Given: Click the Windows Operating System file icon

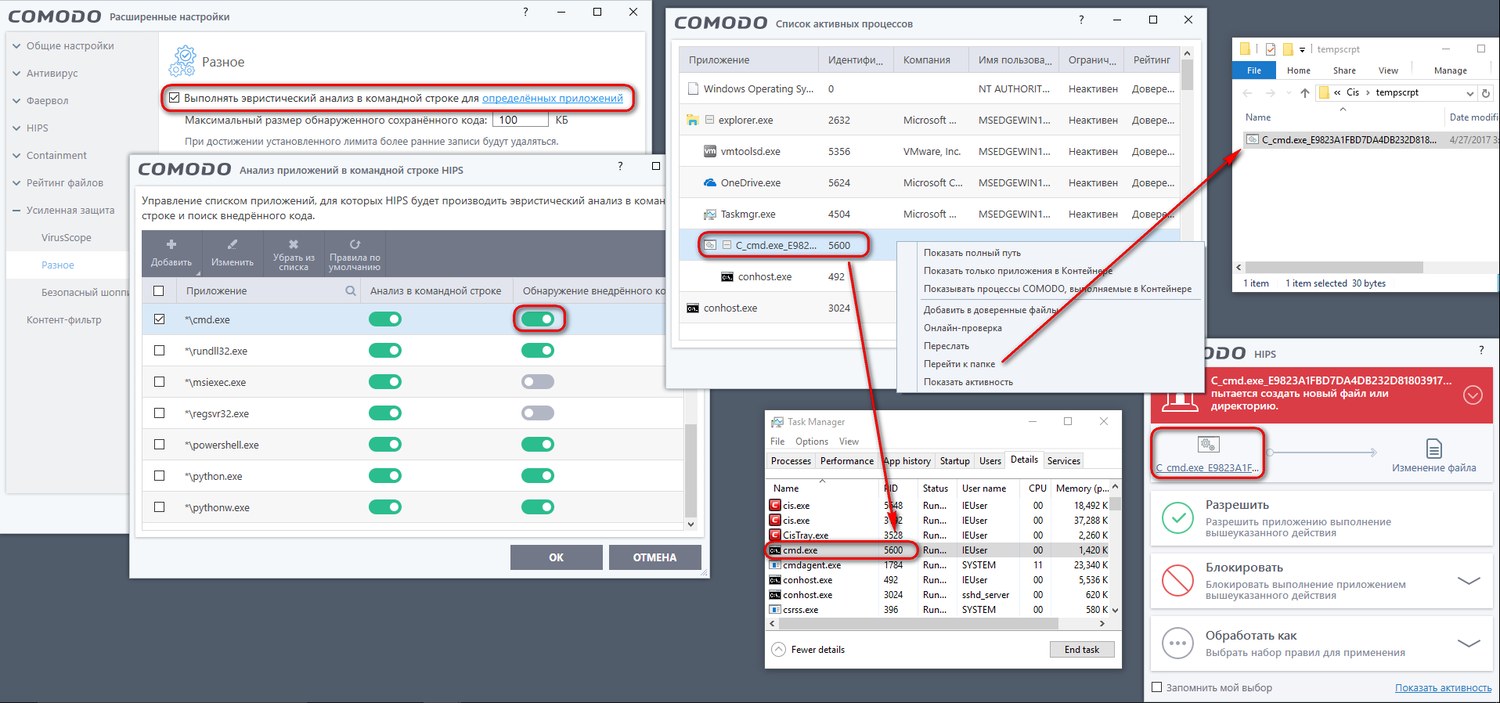Looking at the screenshot, I should (693, 89).
